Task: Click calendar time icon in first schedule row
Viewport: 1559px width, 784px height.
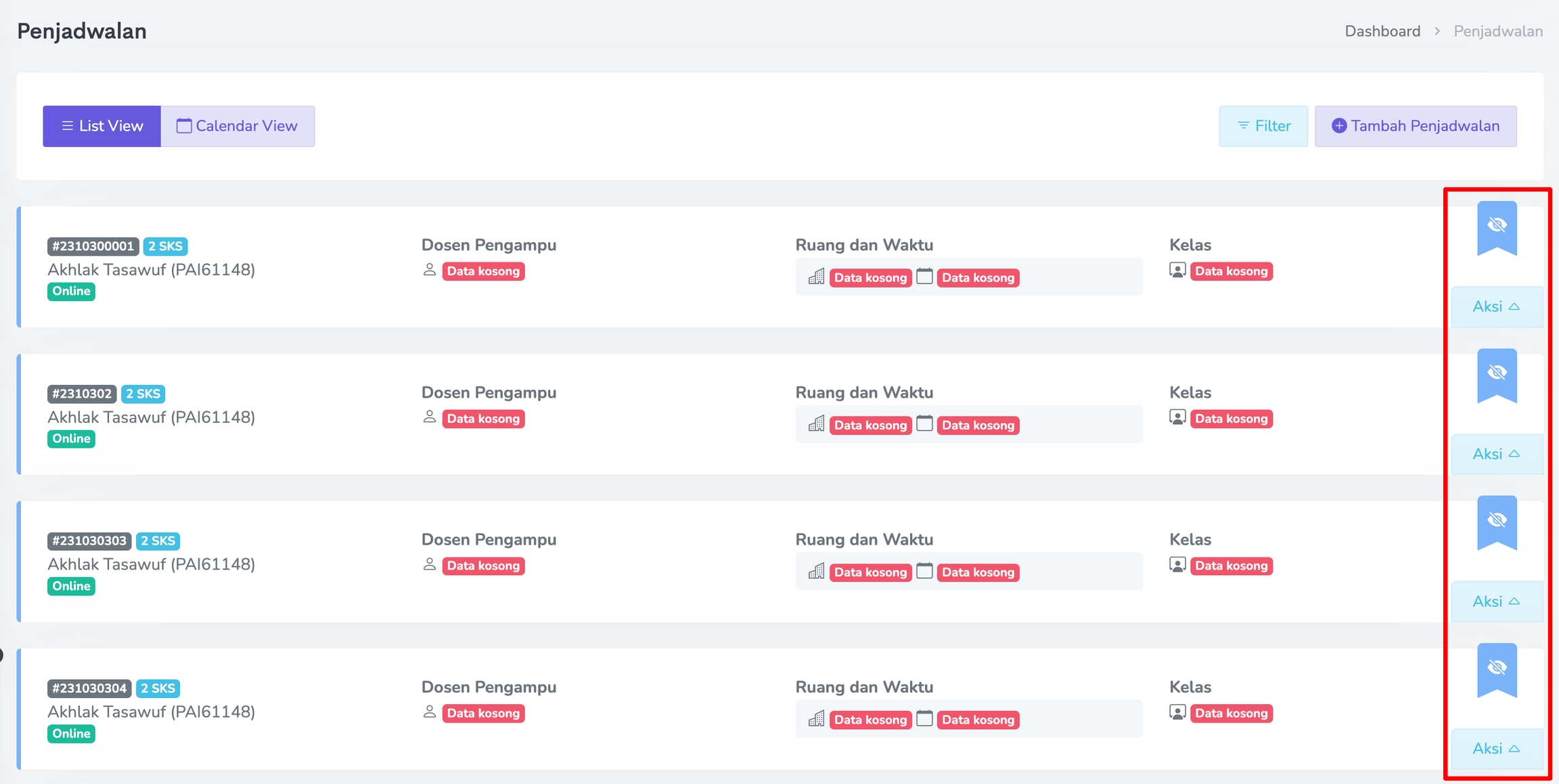Action: pyautogui.click(x=924, y=277)
